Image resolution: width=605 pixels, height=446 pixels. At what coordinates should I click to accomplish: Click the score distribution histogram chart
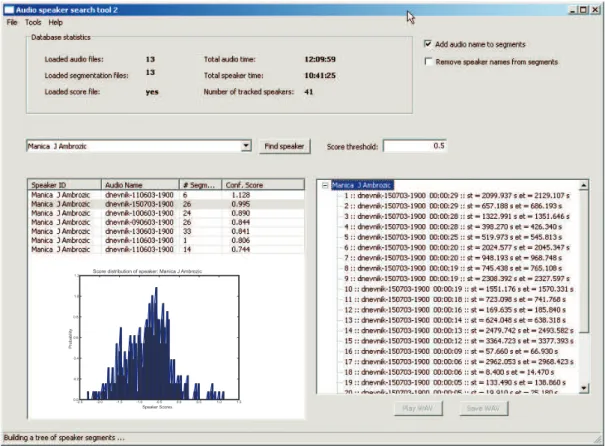pos(157,338)
